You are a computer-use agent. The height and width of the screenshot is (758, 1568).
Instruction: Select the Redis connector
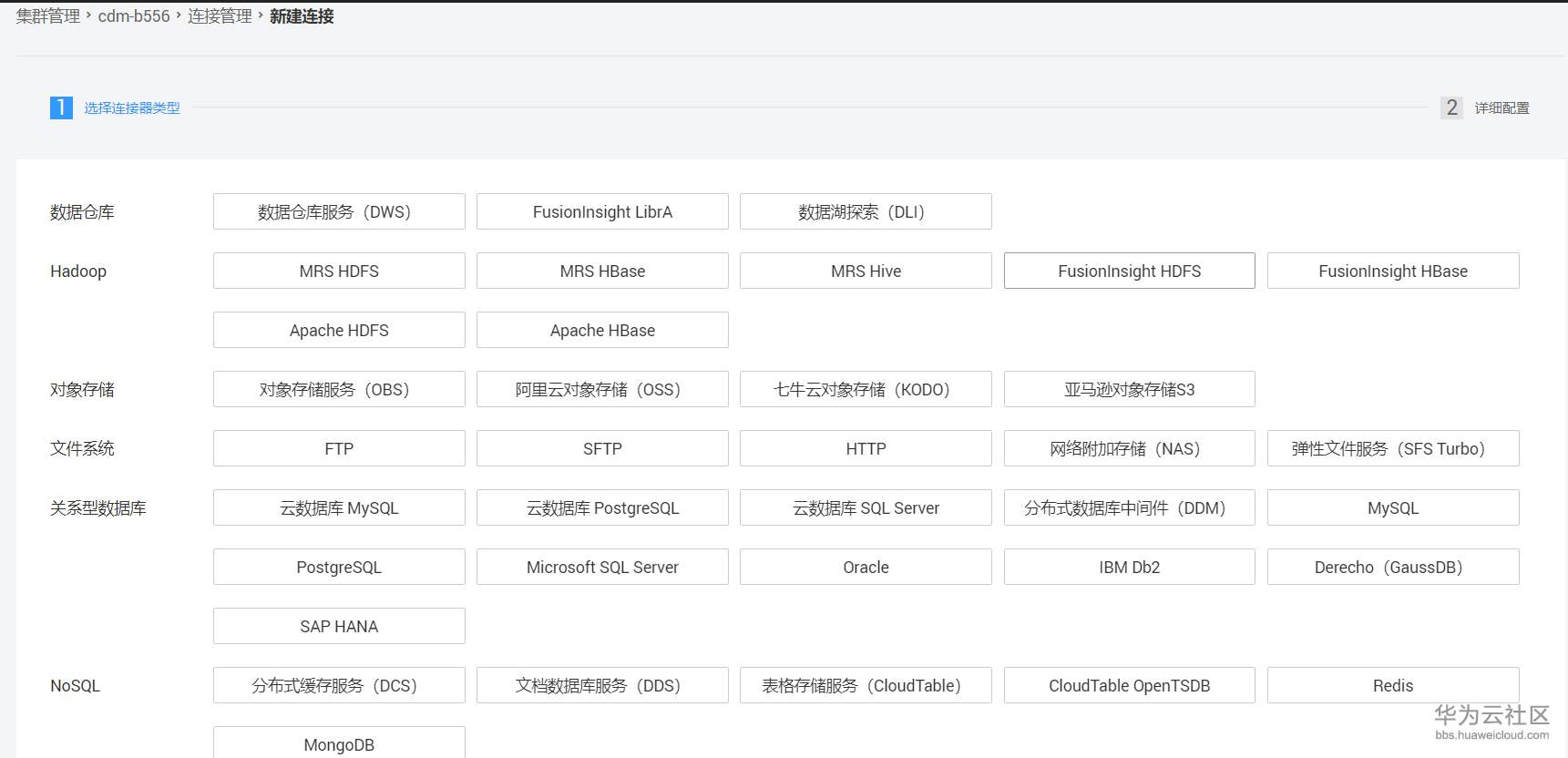coord(1393,685)
